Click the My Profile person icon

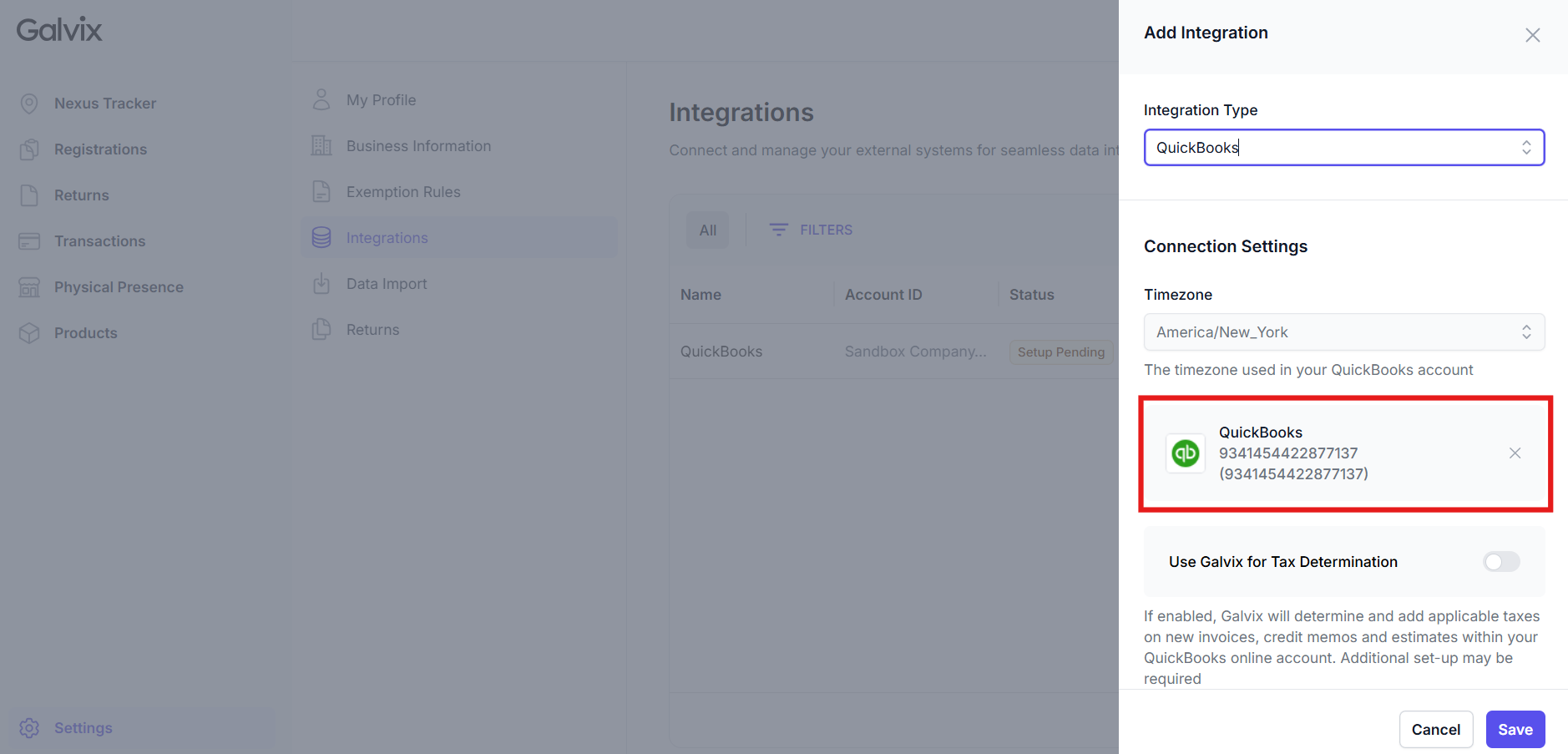321,100
